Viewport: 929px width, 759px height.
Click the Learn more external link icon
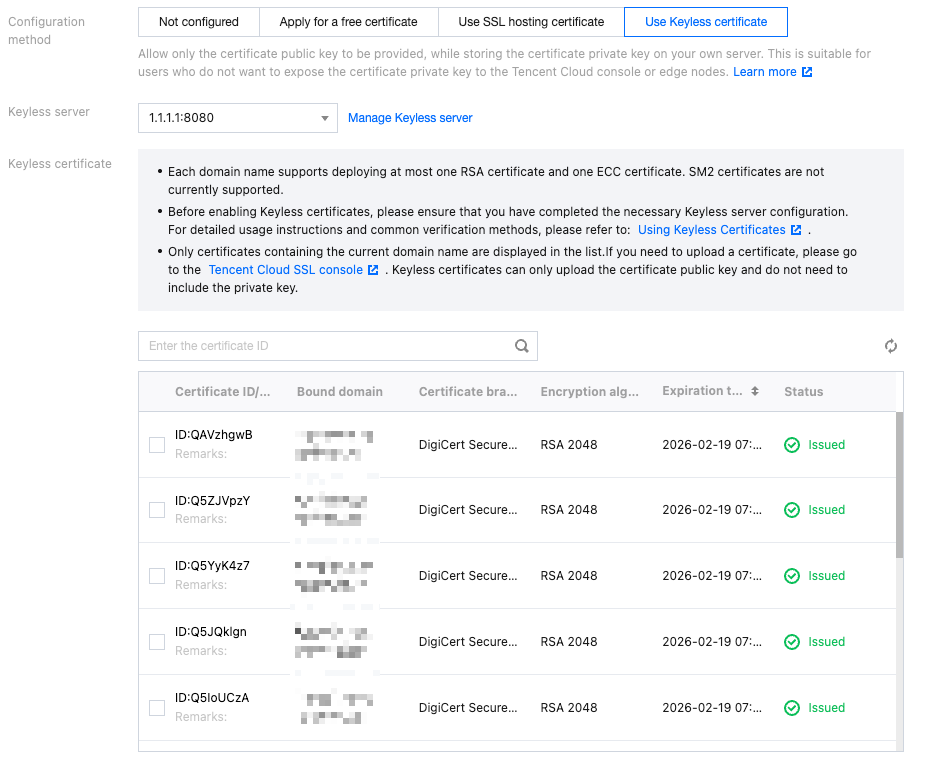807,72
